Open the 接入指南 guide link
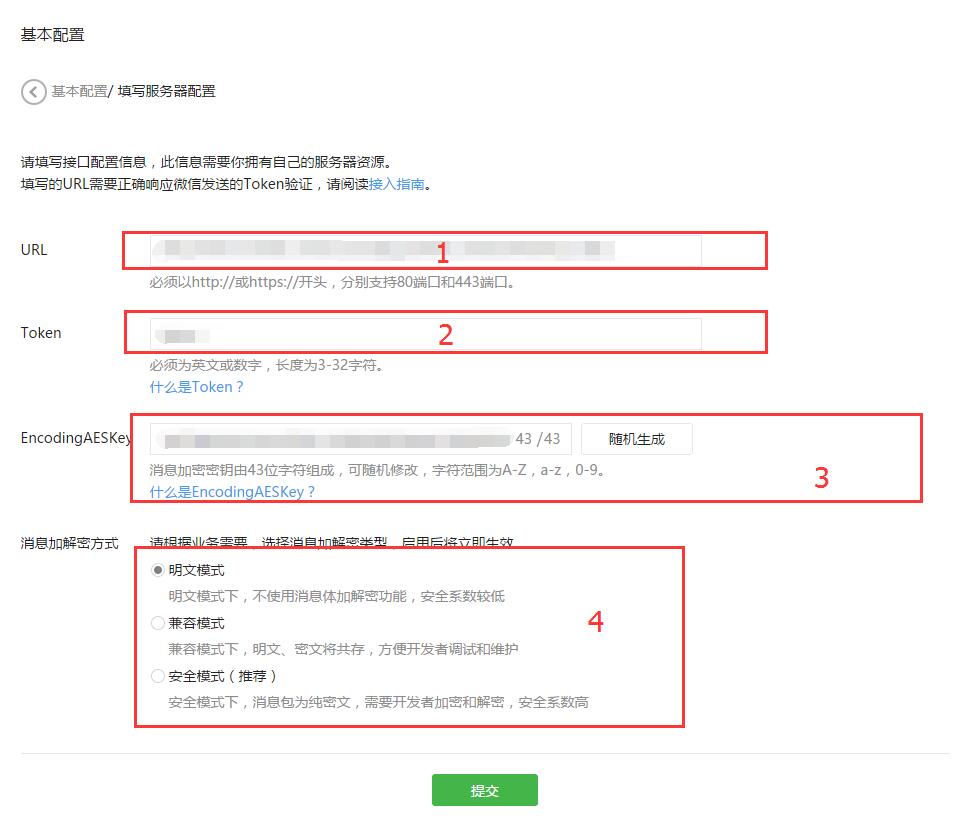 (397, 184)
